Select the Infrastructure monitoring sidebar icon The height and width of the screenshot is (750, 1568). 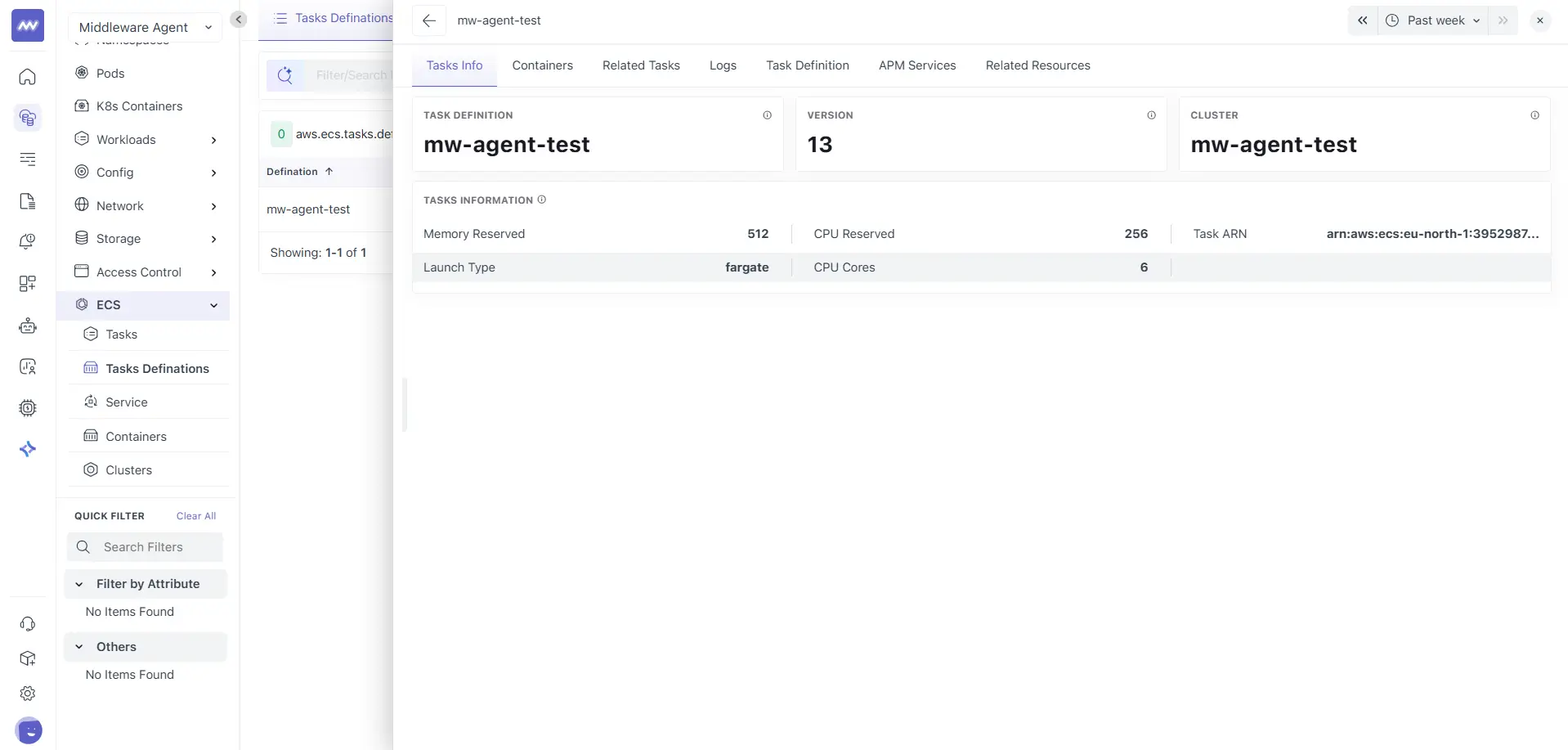[27, 118]
